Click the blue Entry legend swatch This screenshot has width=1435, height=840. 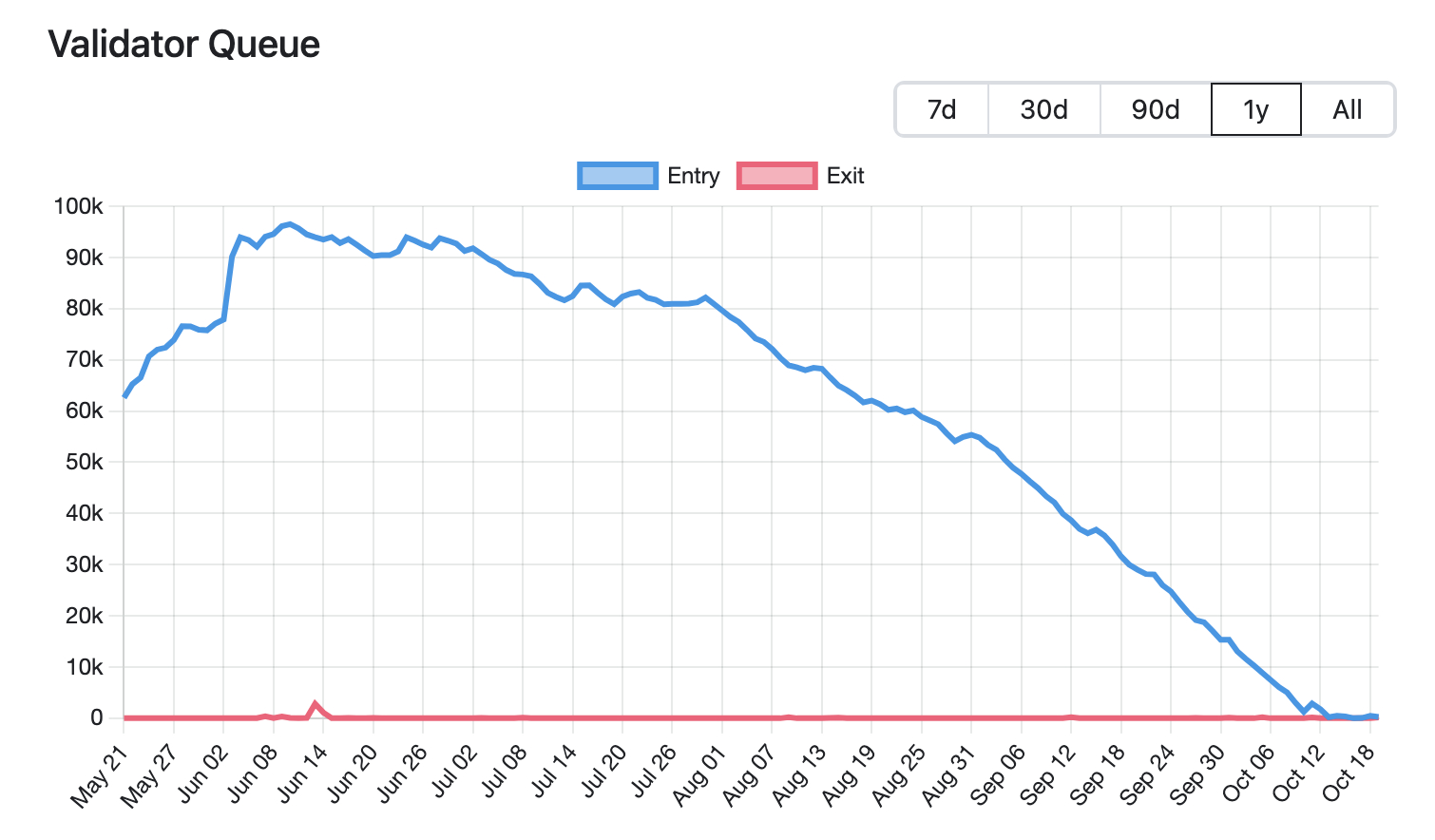coord(618,176)
